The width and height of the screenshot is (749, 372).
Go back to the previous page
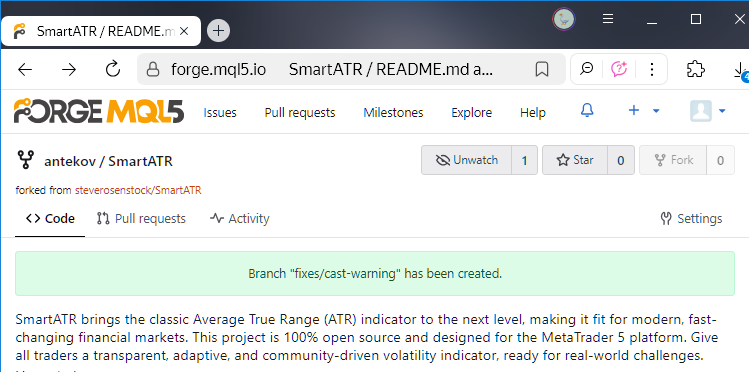pyautogui.click(x=25, y=70)
